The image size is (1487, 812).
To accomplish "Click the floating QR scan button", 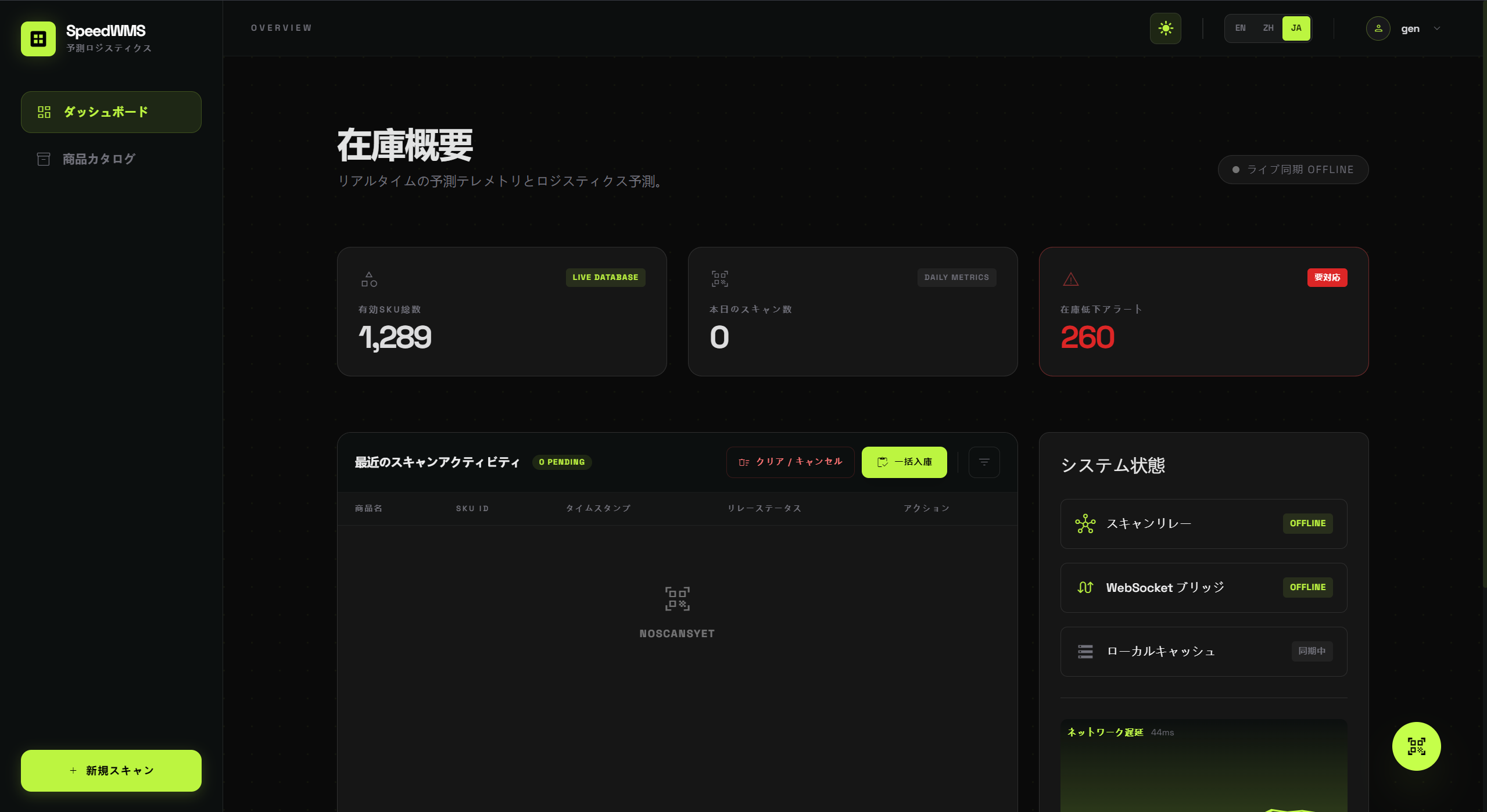I will coord(1416,746).
